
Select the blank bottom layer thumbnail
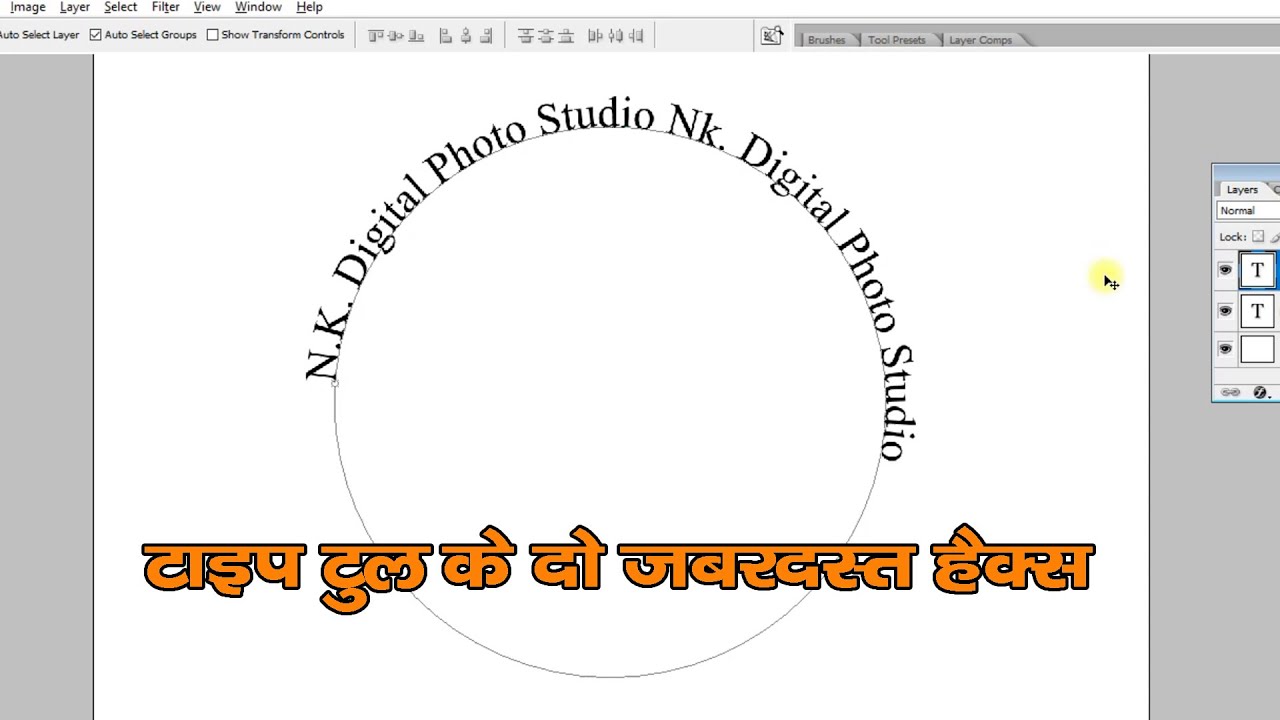point(1258,349)
